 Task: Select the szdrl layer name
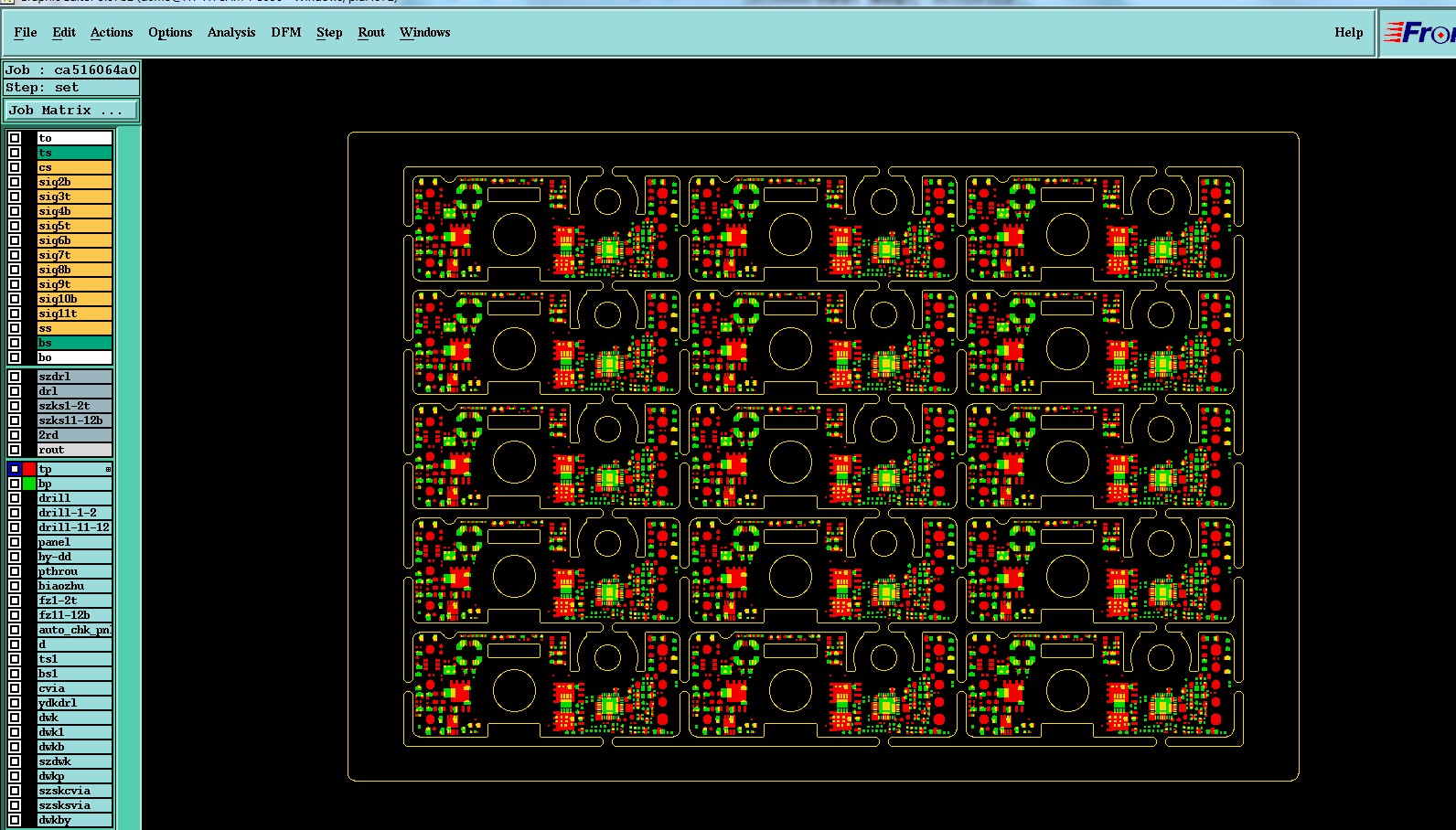click(x=74, y=377)
